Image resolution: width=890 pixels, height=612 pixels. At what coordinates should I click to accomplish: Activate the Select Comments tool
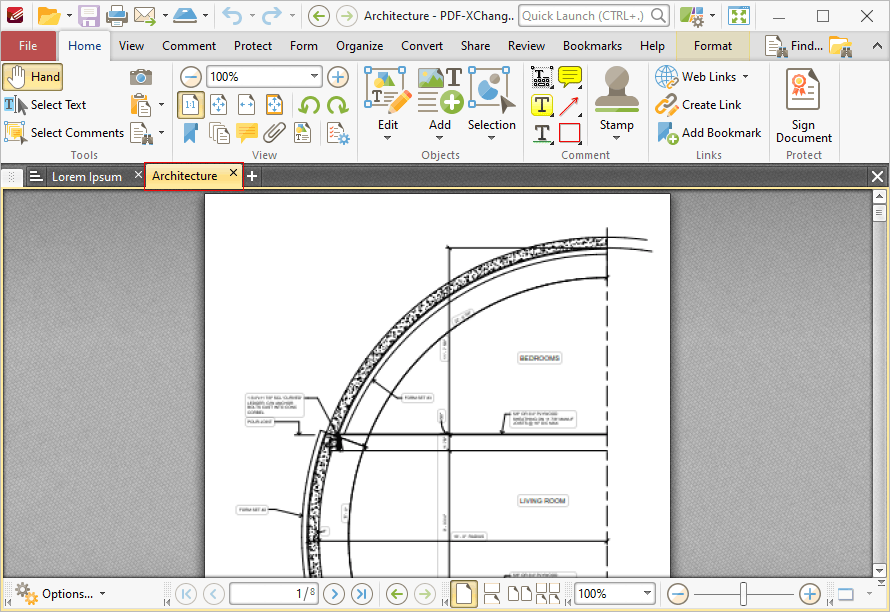click(x=64, y=133)
